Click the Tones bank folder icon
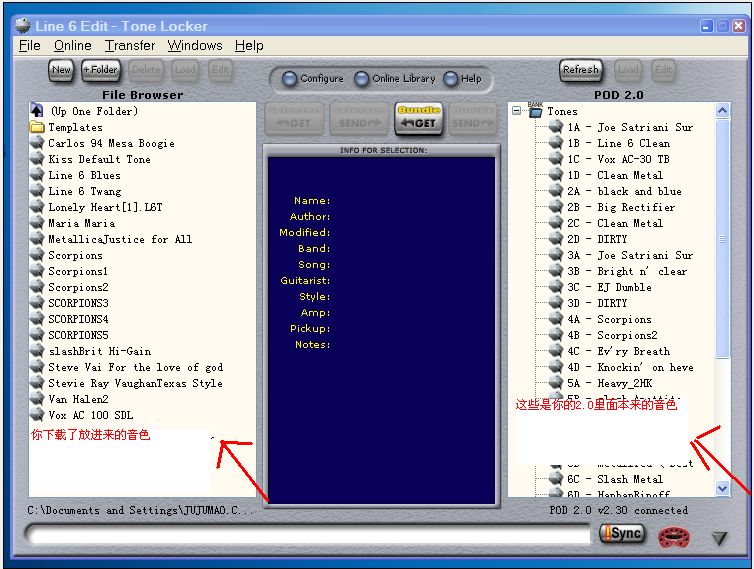Viewport: 754px width, 569px height. pyautogui.click(x=535, y=111)
